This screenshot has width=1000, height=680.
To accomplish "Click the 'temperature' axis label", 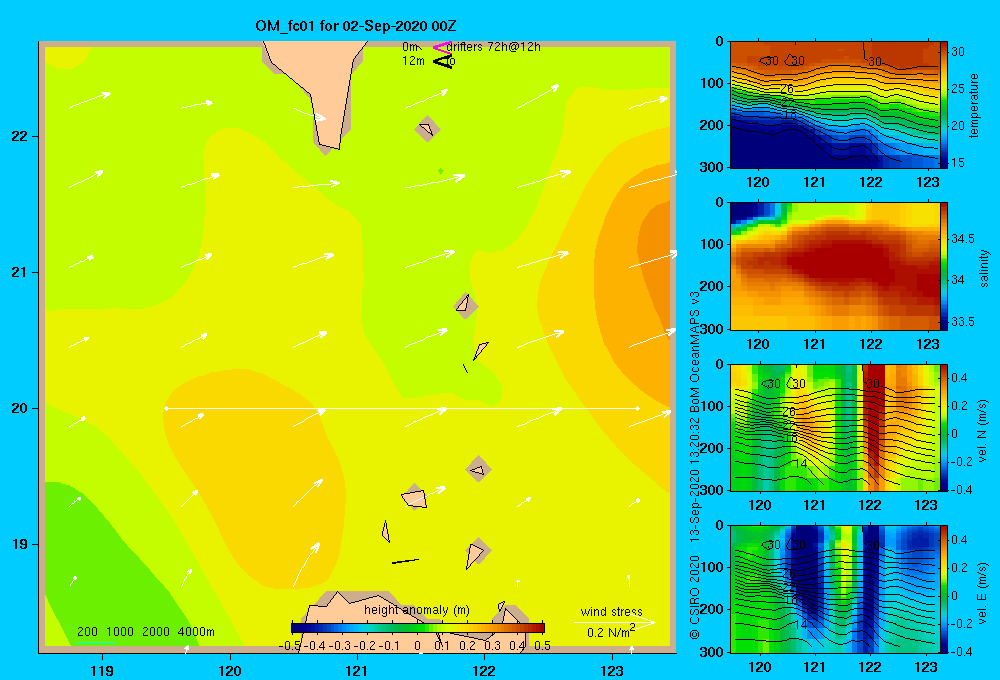I will [974, 105].
